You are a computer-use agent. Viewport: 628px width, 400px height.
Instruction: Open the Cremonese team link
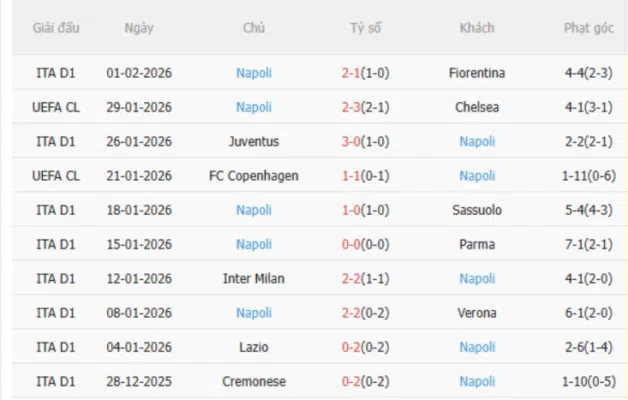[x=254, y=381]
